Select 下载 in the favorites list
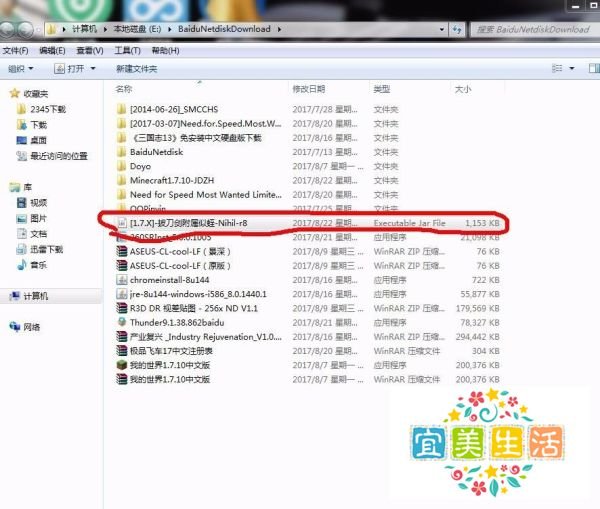This screenshot has height=509, width=600. pyautogui.click(x=38, y=125)
